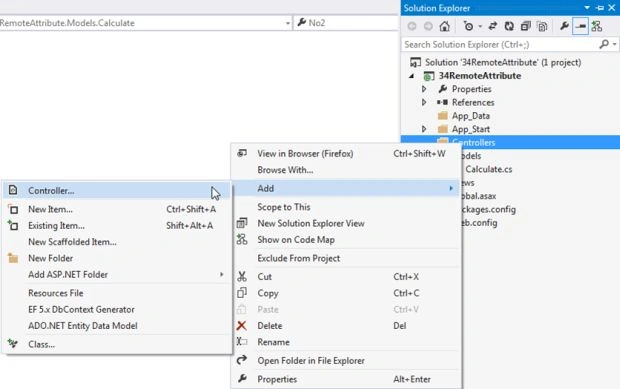Open Pending Changes Filter dropdown arrow
Screen dimensions: 620x389
coord(480,26)
